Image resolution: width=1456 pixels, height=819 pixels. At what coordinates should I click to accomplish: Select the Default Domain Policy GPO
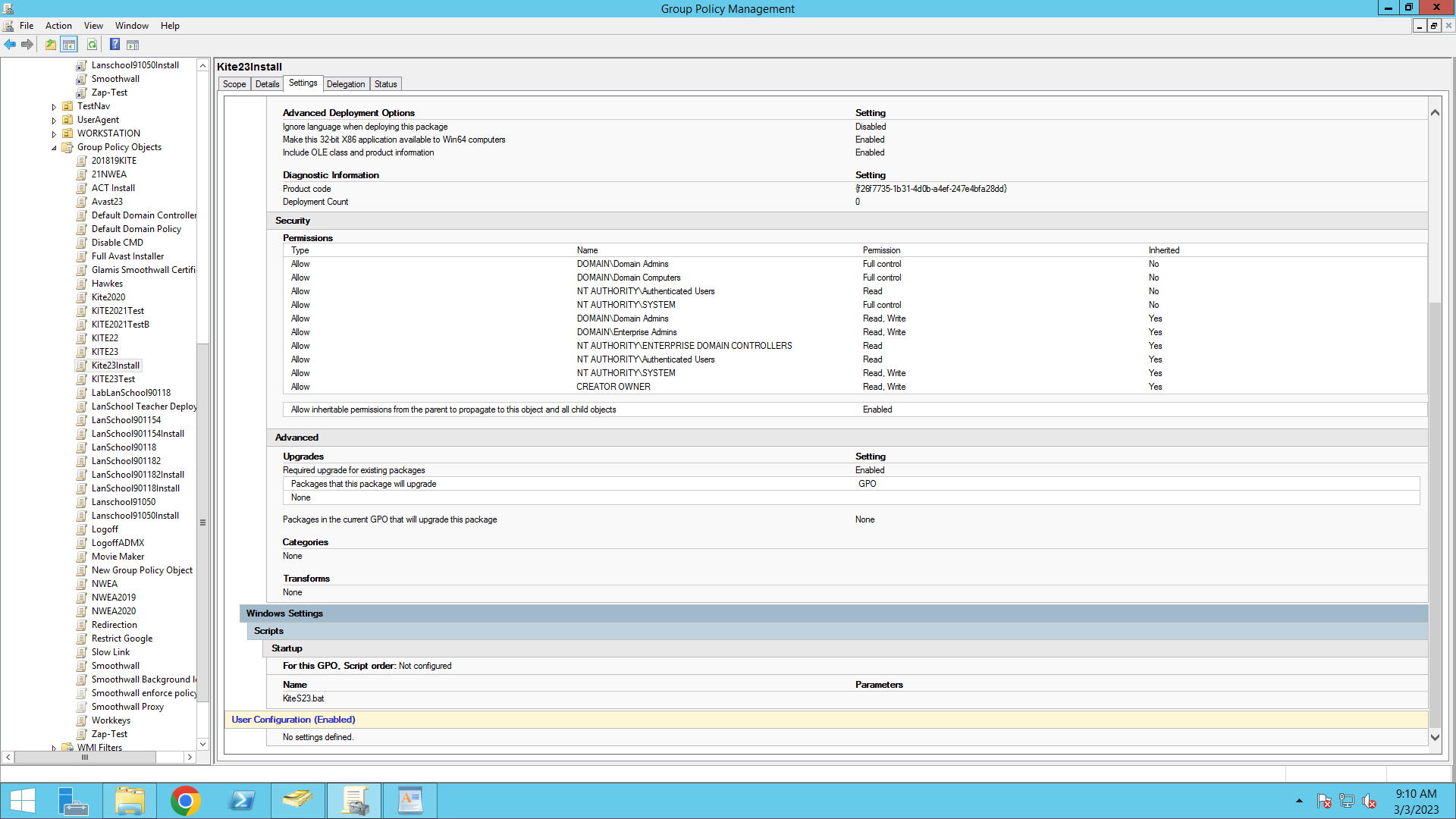[136, 229]
